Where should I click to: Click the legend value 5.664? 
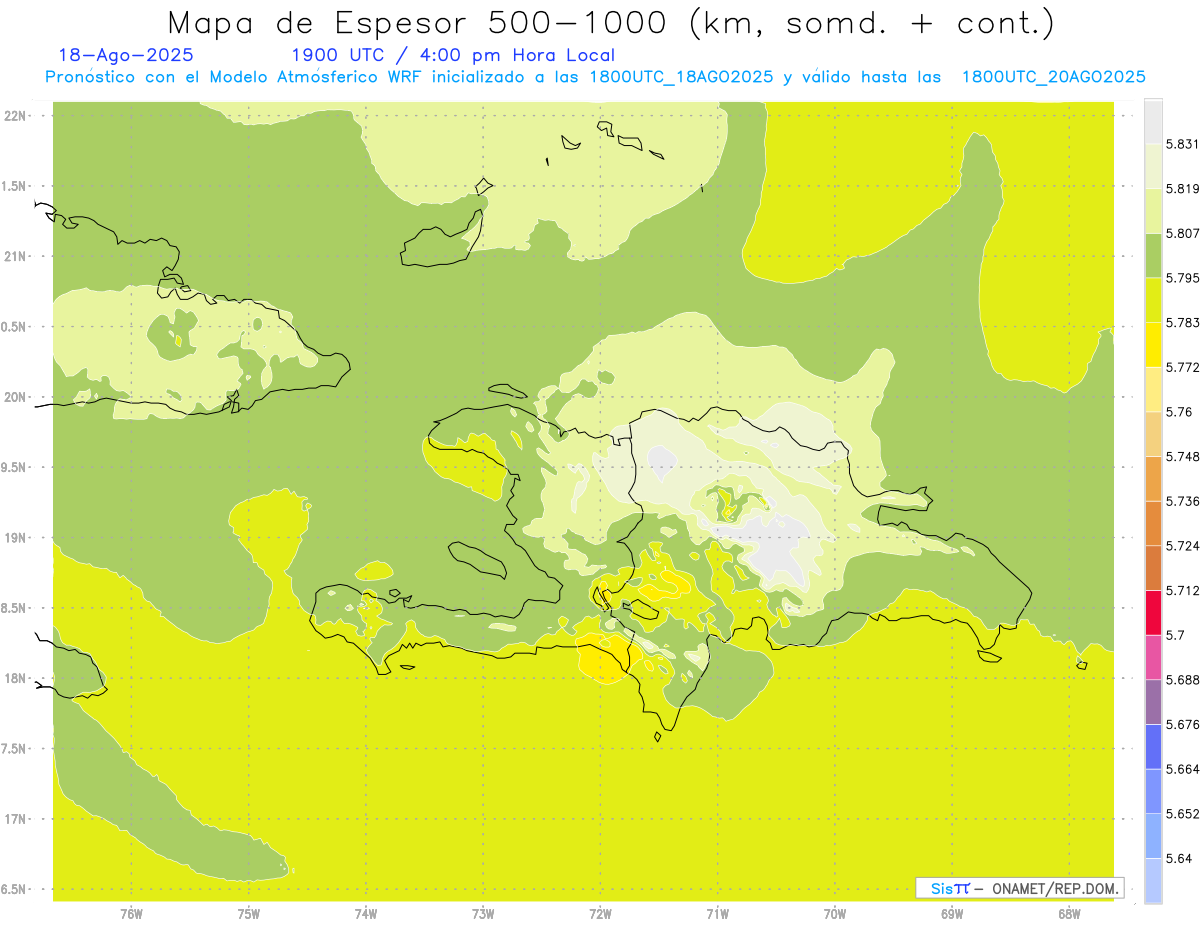click(x=1182, y=769)
